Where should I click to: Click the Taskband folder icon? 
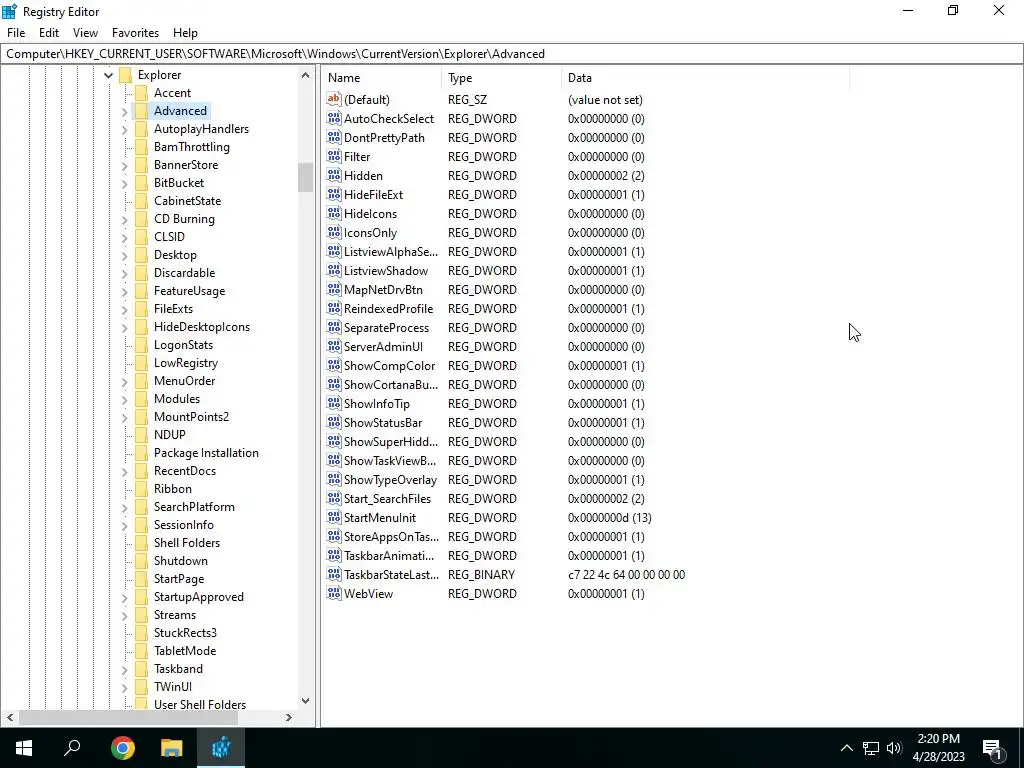[141, 669]
